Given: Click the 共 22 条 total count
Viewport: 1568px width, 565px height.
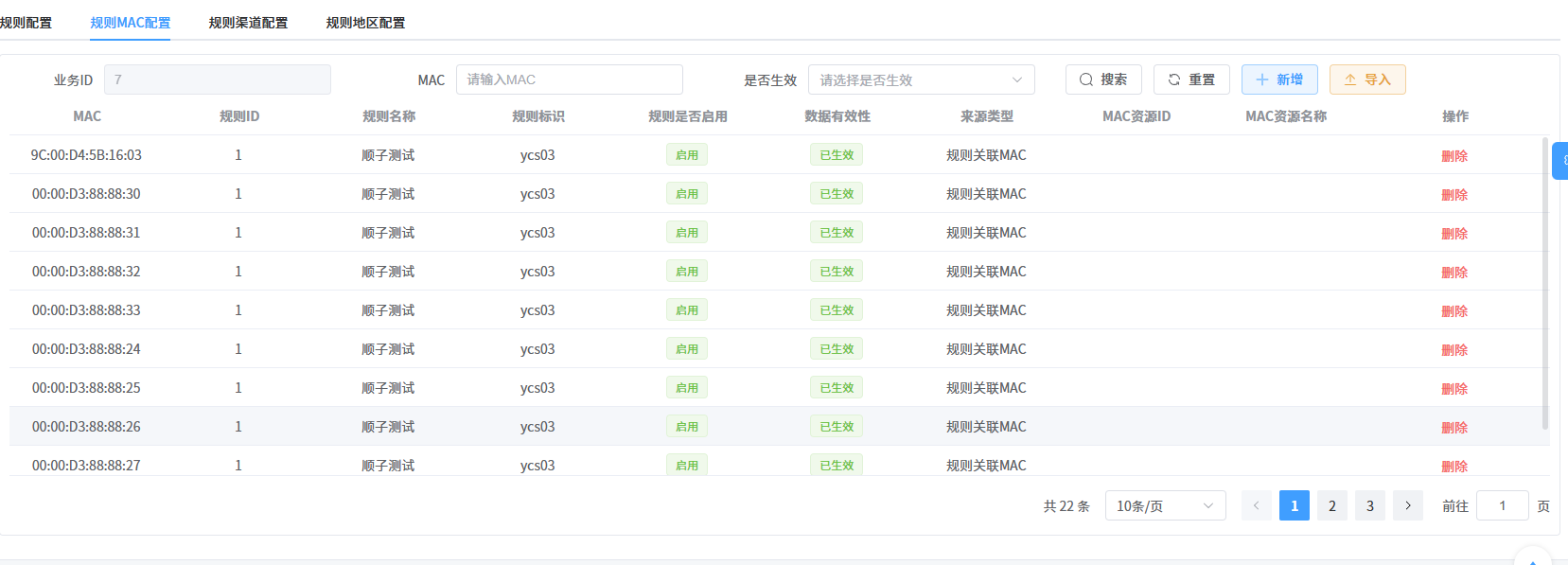Looking at the screenshot, I should tap(1066, 506).
